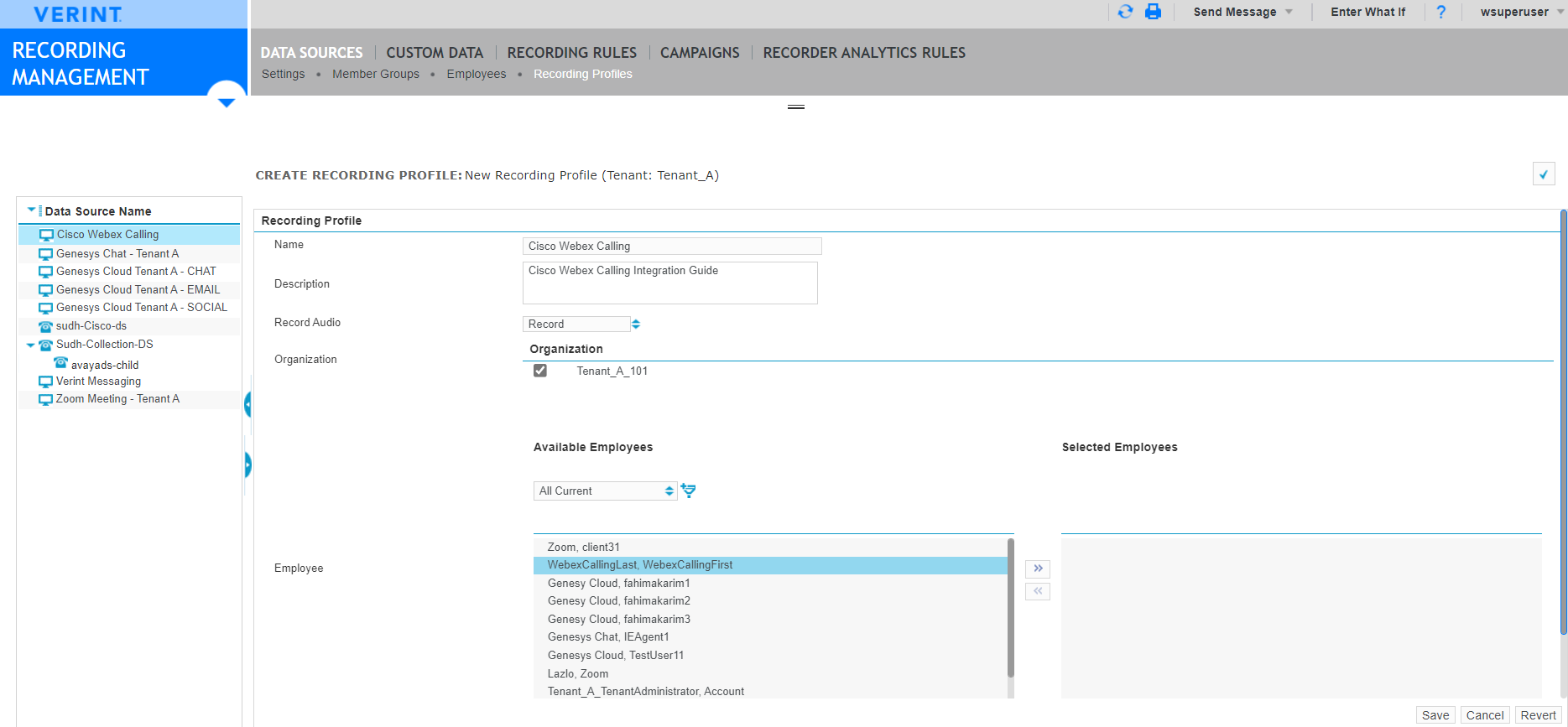This screenshot has width=1568, height=727.
Task: Click the Description text field
Action: [669, 283]
